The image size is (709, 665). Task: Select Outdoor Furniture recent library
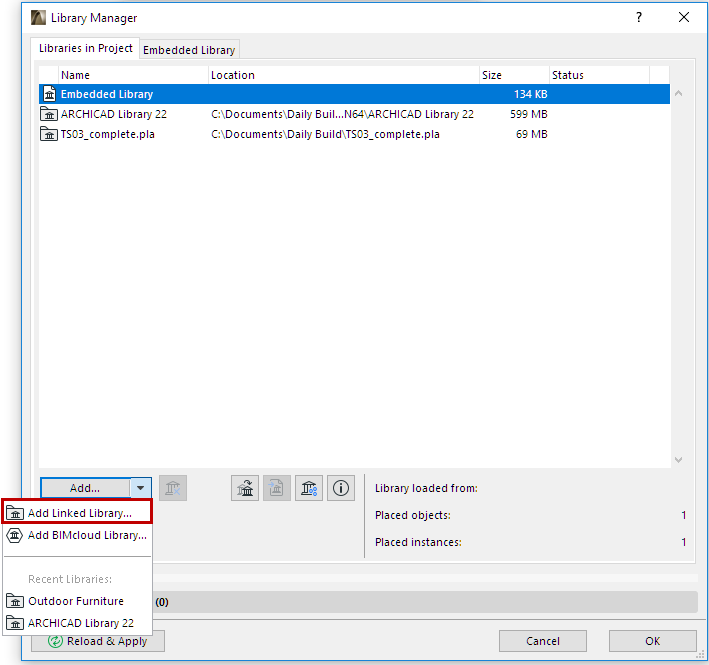coord(77,601)
